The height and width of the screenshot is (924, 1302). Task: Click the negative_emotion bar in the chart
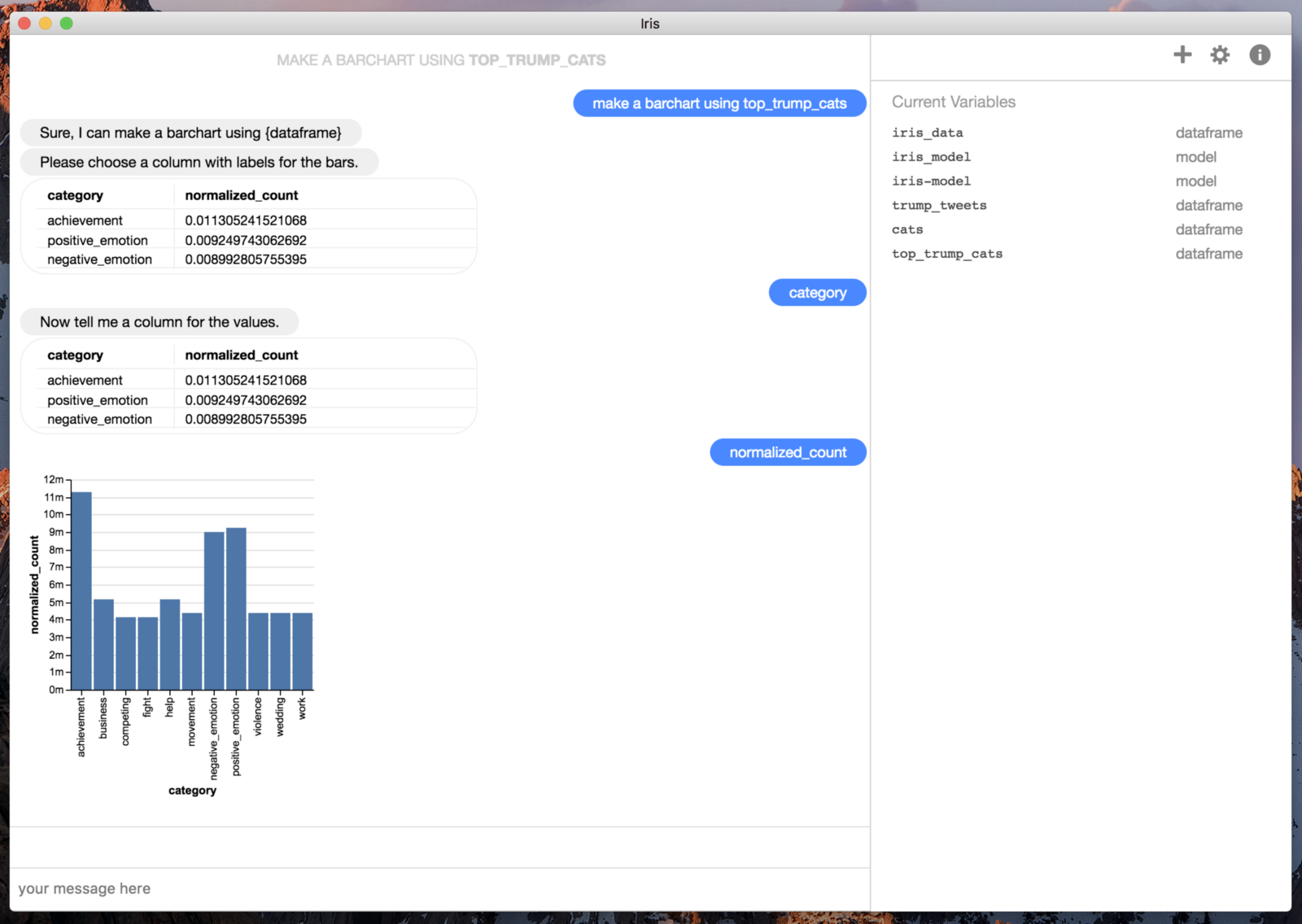tap(214, 611)
